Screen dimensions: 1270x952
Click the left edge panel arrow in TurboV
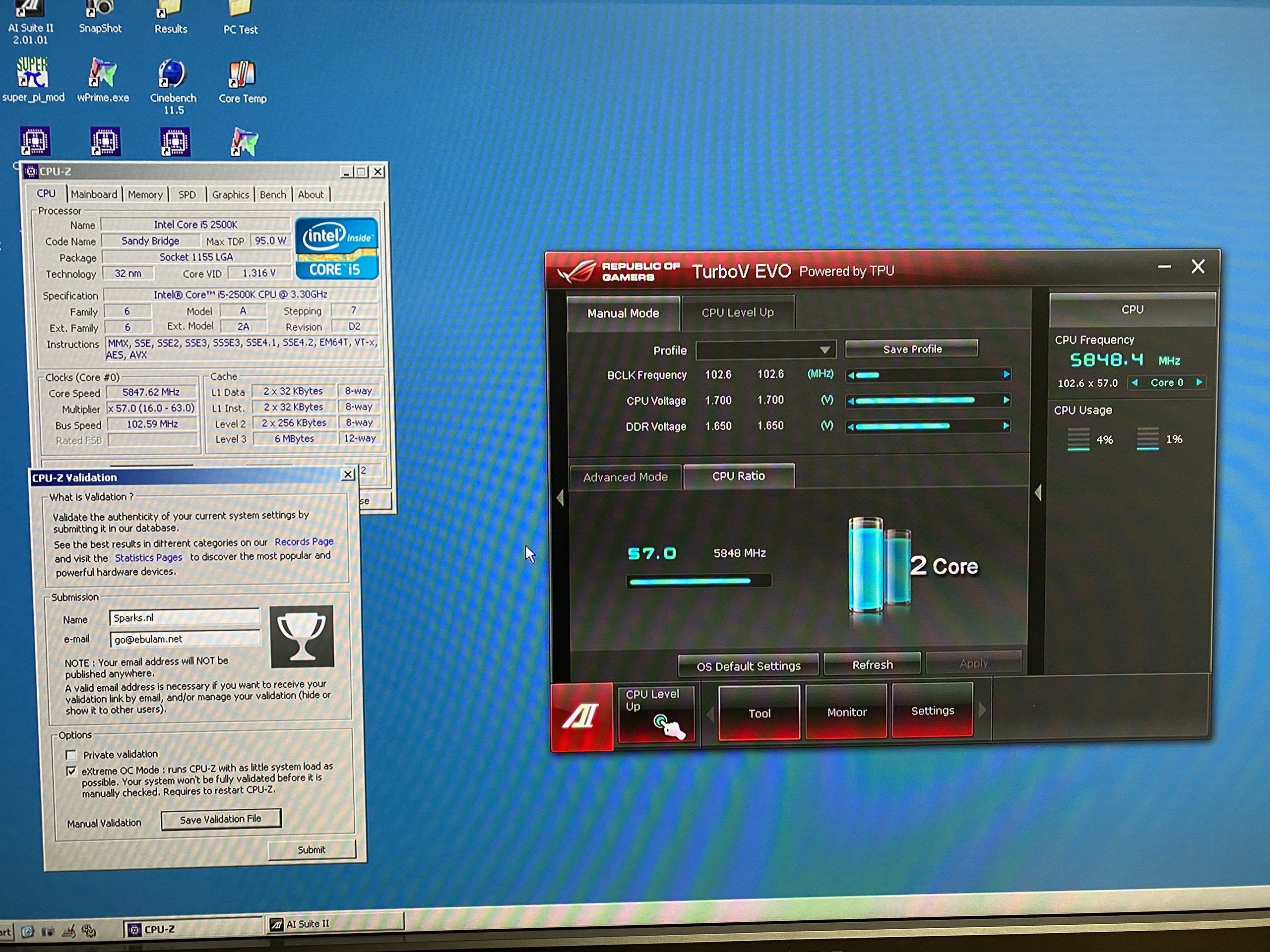(x=561, y=497)
